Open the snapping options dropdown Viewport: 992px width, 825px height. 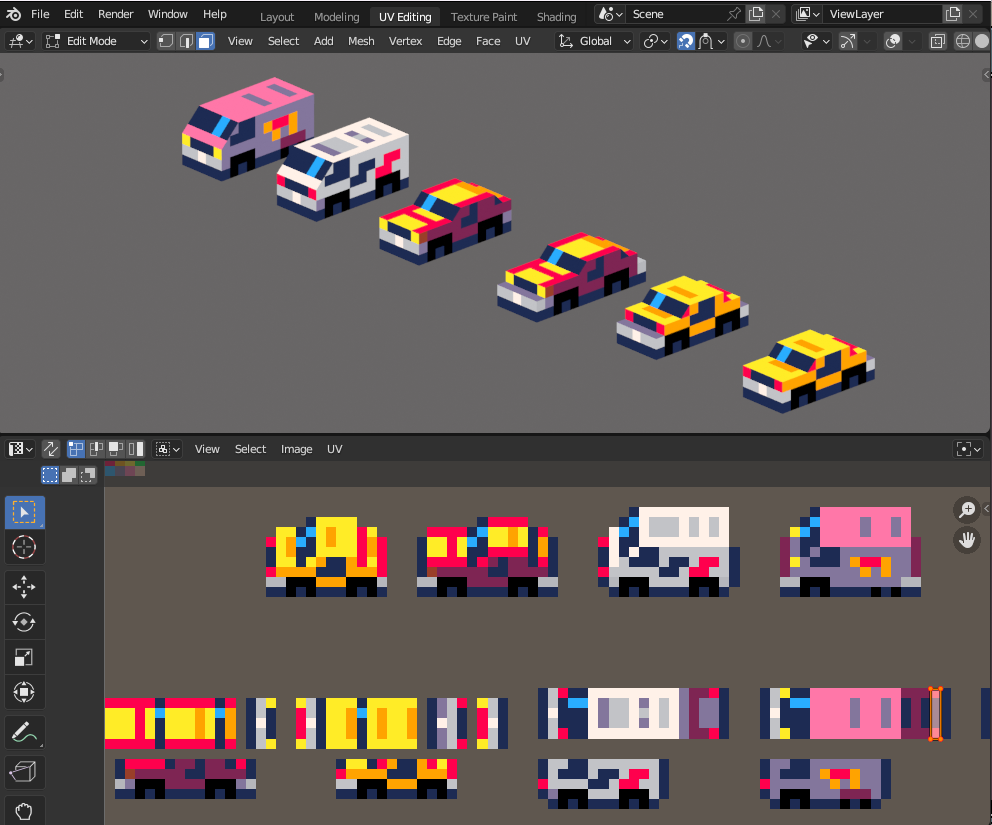click(712, 41)
